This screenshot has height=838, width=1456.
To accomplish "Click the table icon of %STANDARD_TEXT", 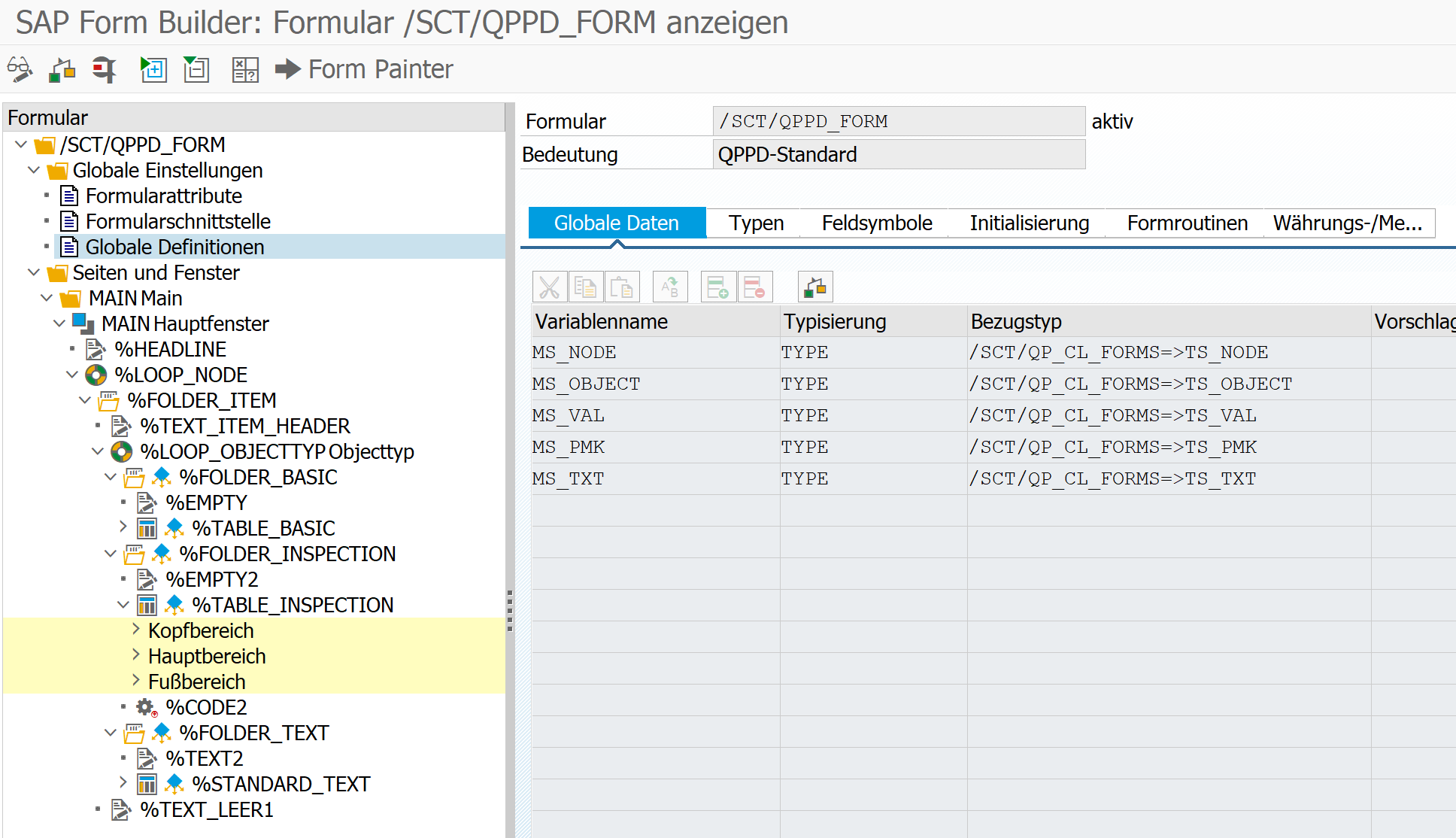I will tap(147, 784).
